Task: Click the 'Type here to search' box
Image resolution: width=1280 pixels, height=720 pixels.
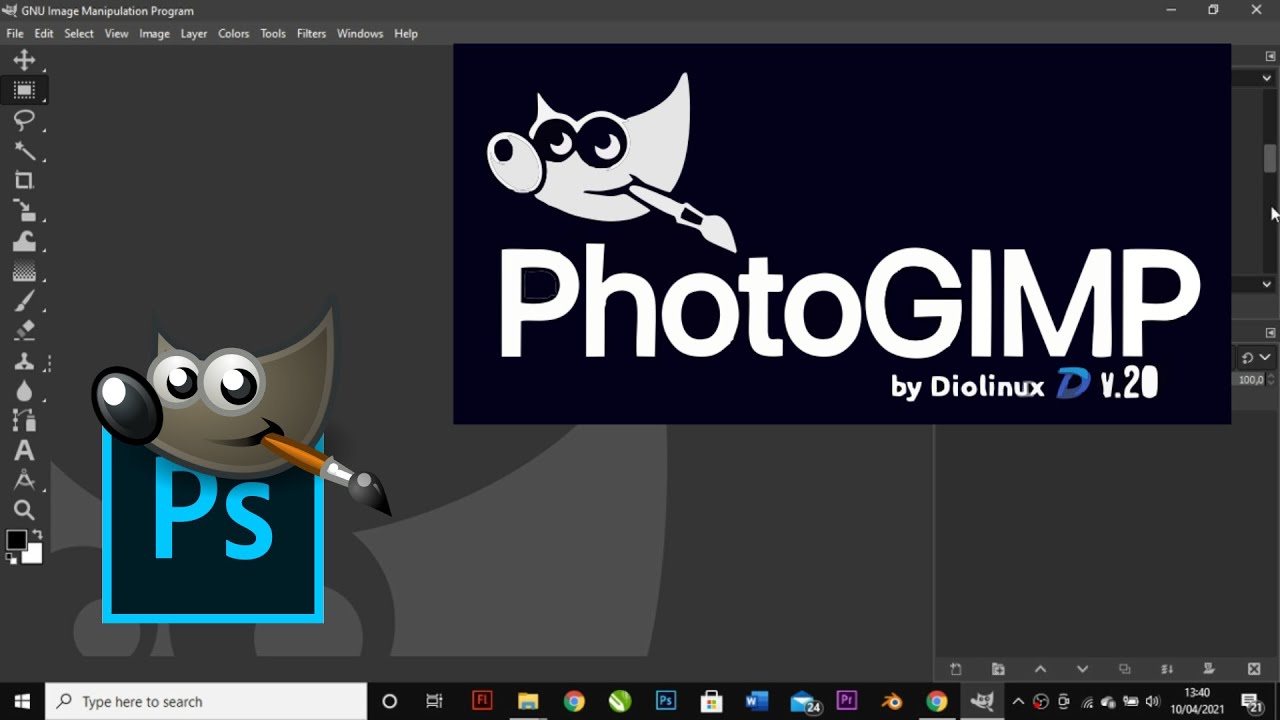Action: coord(207,701)
